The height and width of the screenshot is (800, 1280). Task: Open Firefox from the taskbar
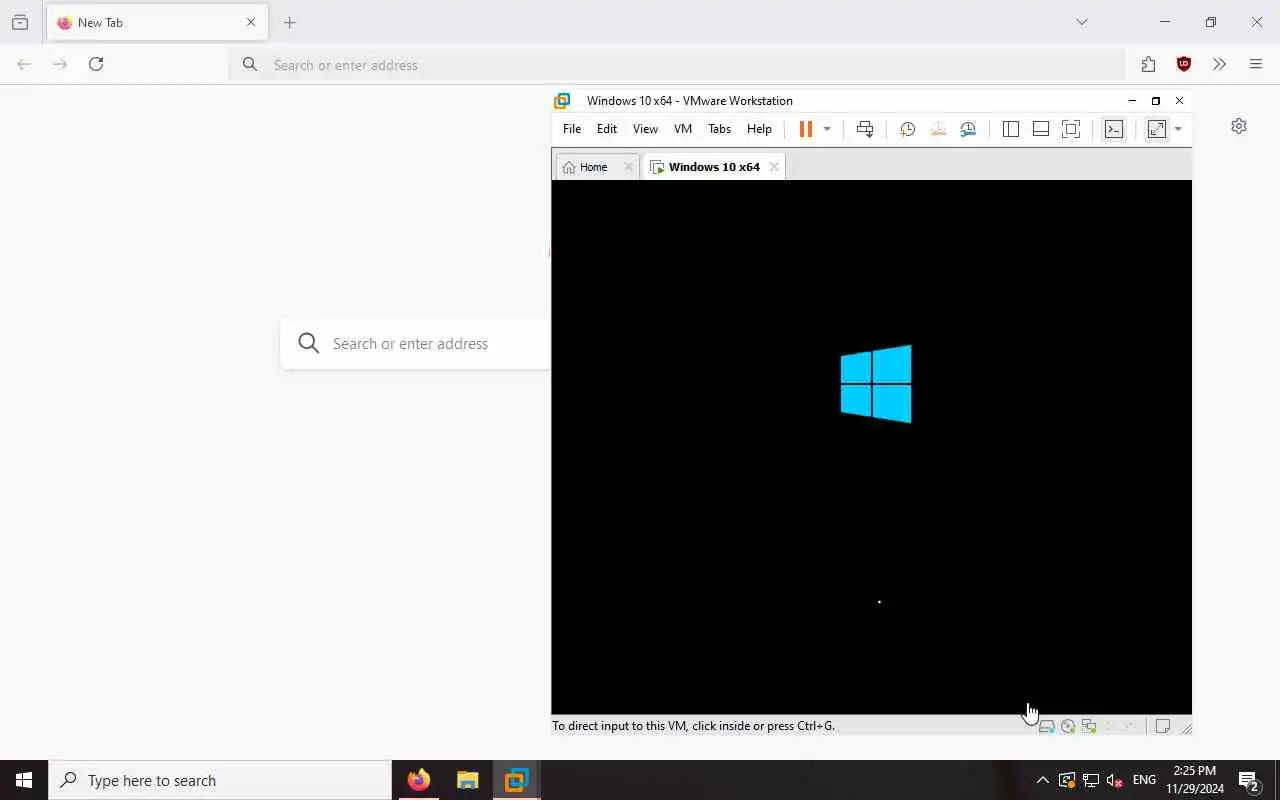[419, 780]
